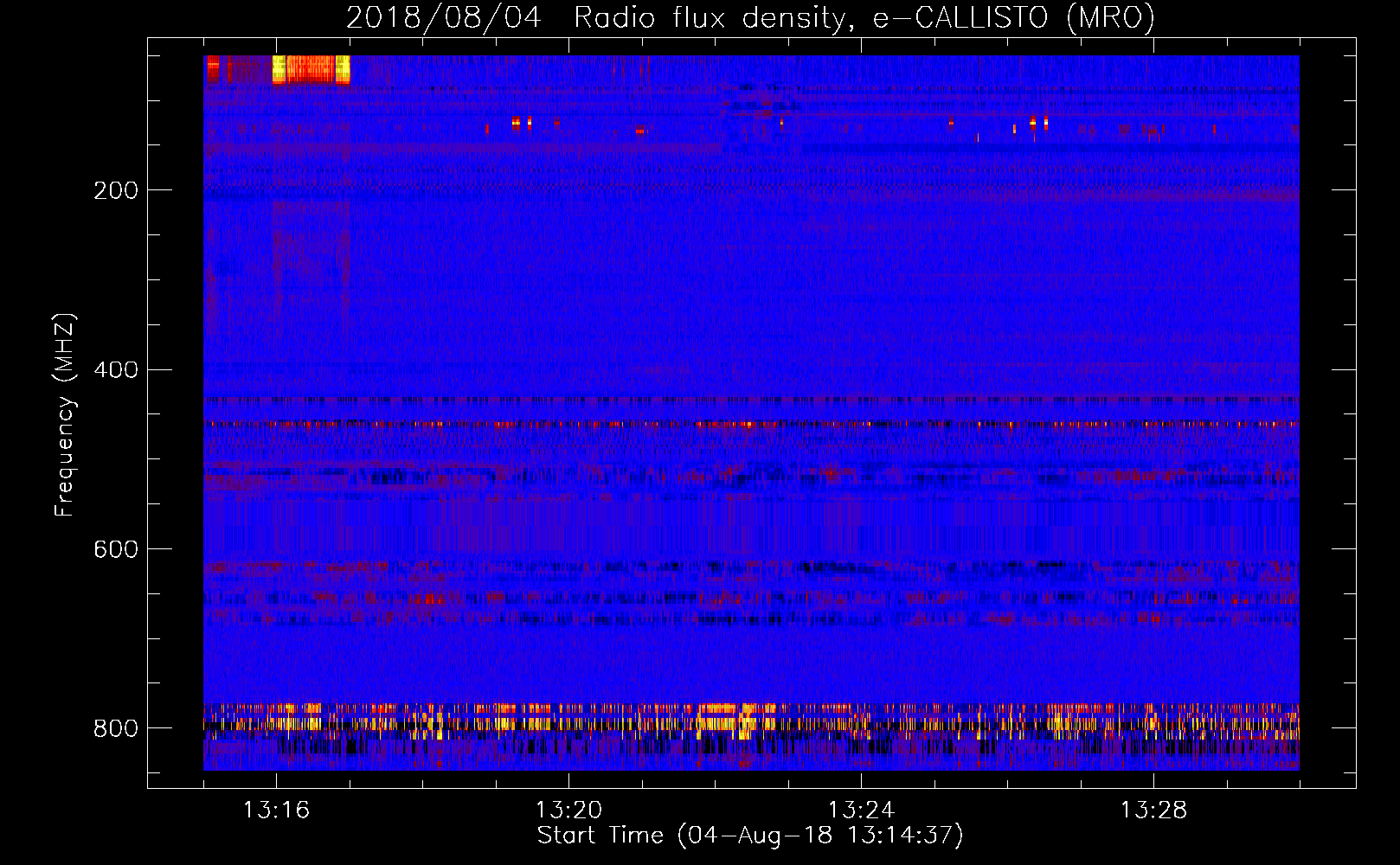
Task: Click the '400' frequency tick label
Action: tap(116, 370)
